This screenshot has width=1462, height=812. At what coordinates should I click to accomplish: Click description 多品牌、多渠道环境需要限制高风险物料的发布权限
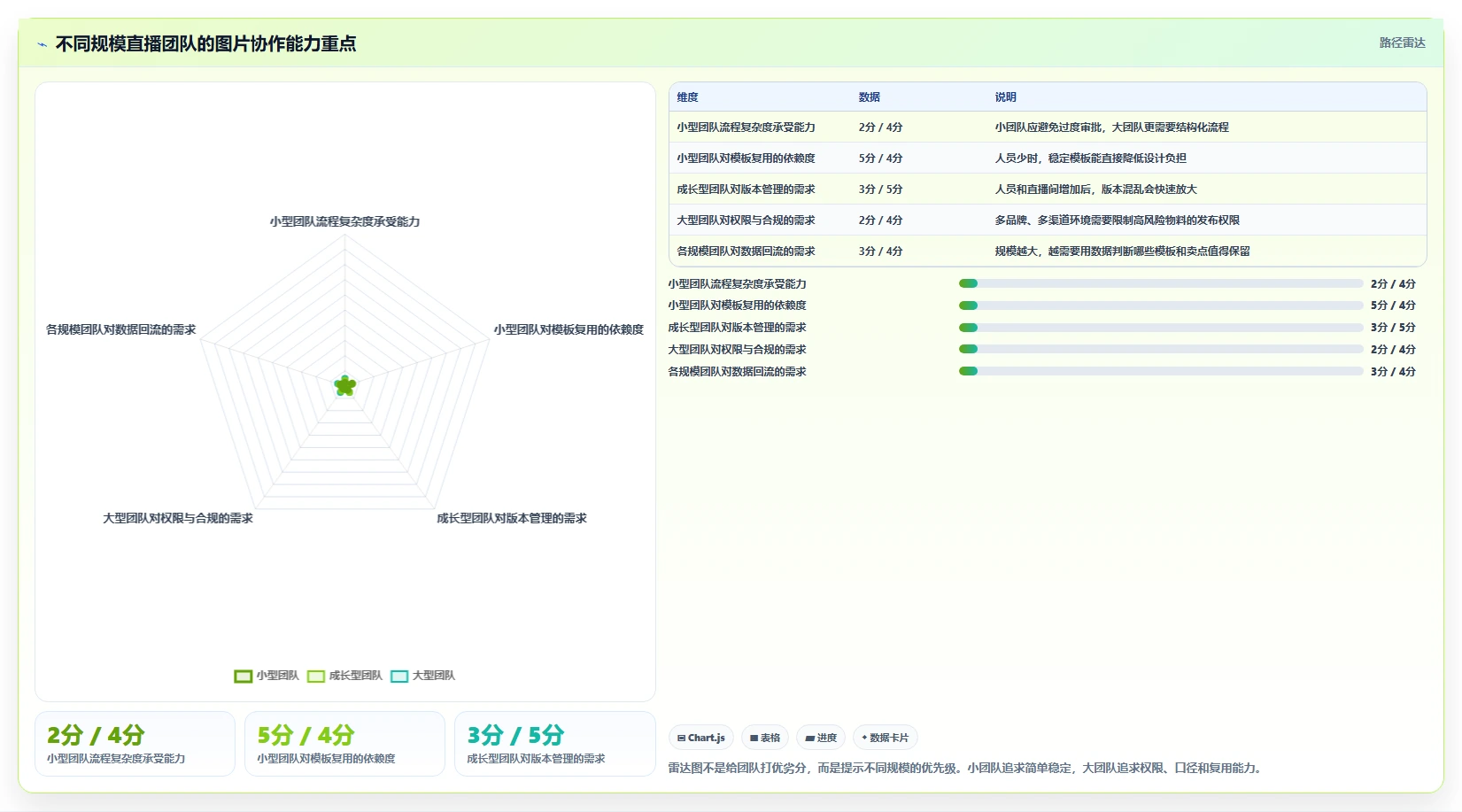coord(1117,220)
